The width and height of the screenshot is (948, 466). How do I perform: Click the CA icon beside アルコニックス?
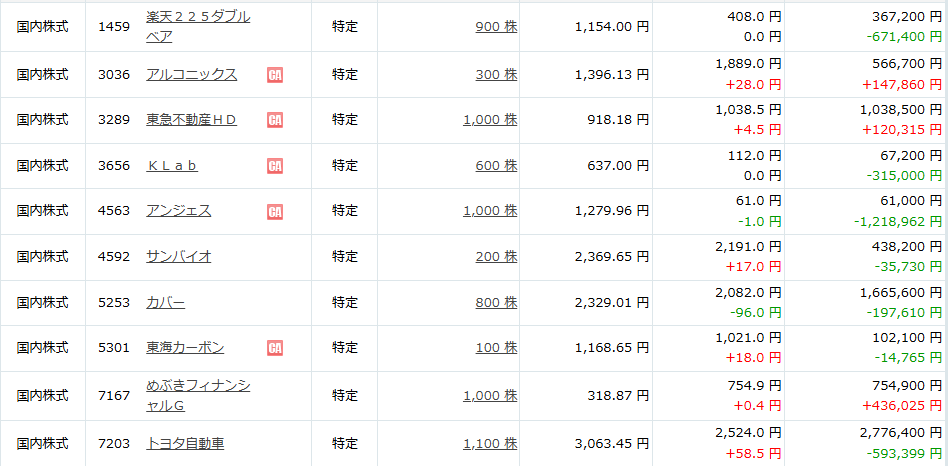click(x=274, y=75)
